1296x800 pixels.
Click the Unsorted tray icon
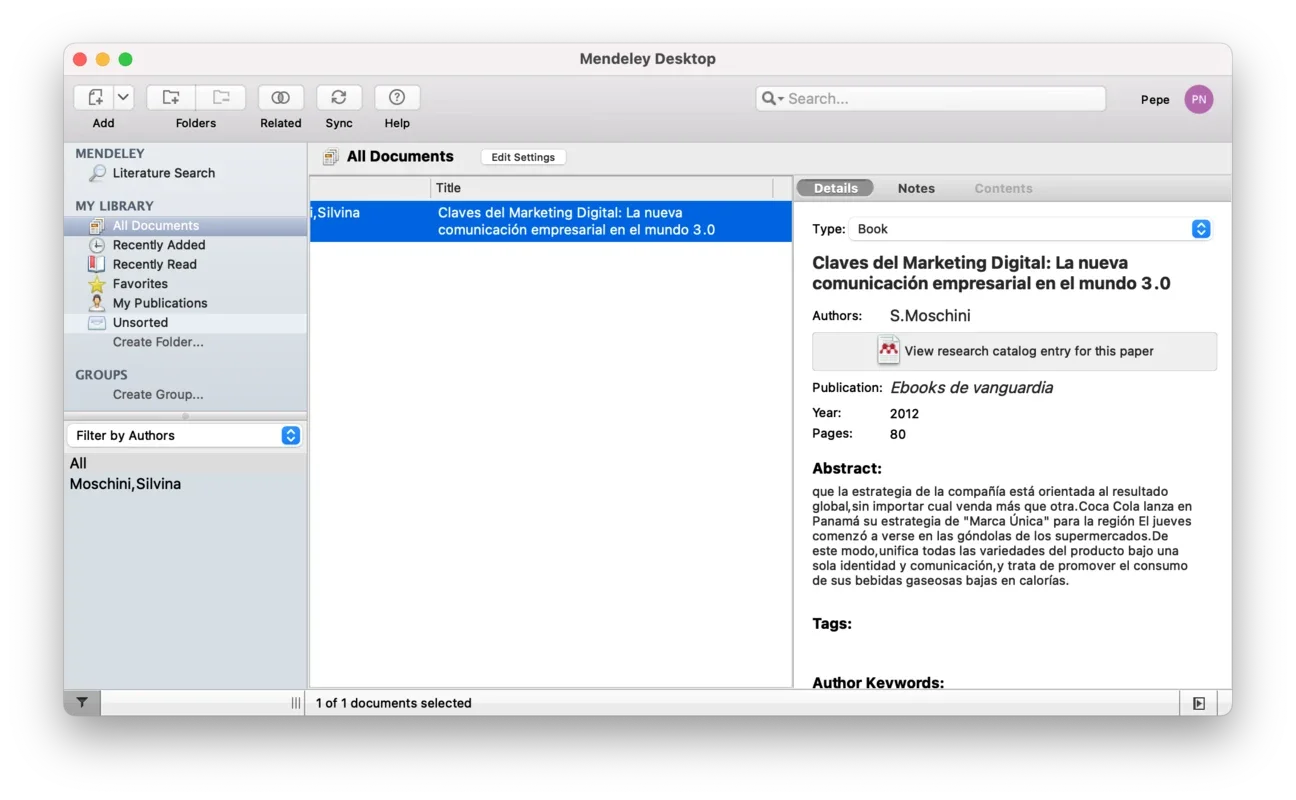point(96,323)
